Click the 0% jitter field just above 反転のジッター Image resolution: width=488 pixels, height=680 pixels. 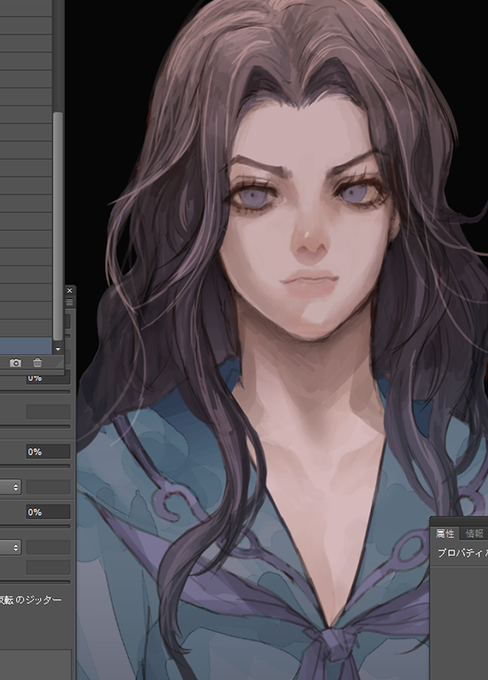click(48, 512)
